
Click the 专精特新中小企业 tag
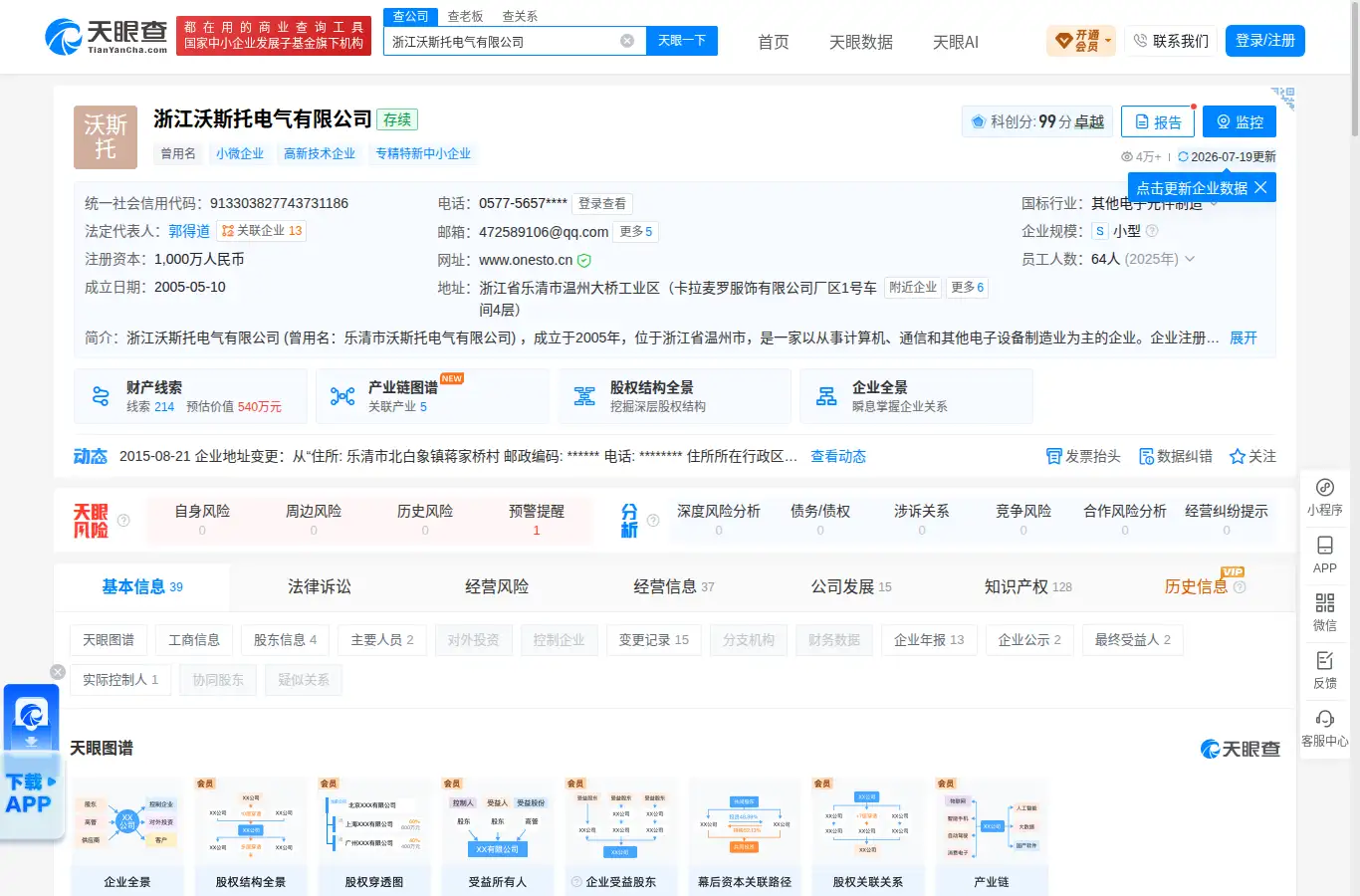coord(423,153)
